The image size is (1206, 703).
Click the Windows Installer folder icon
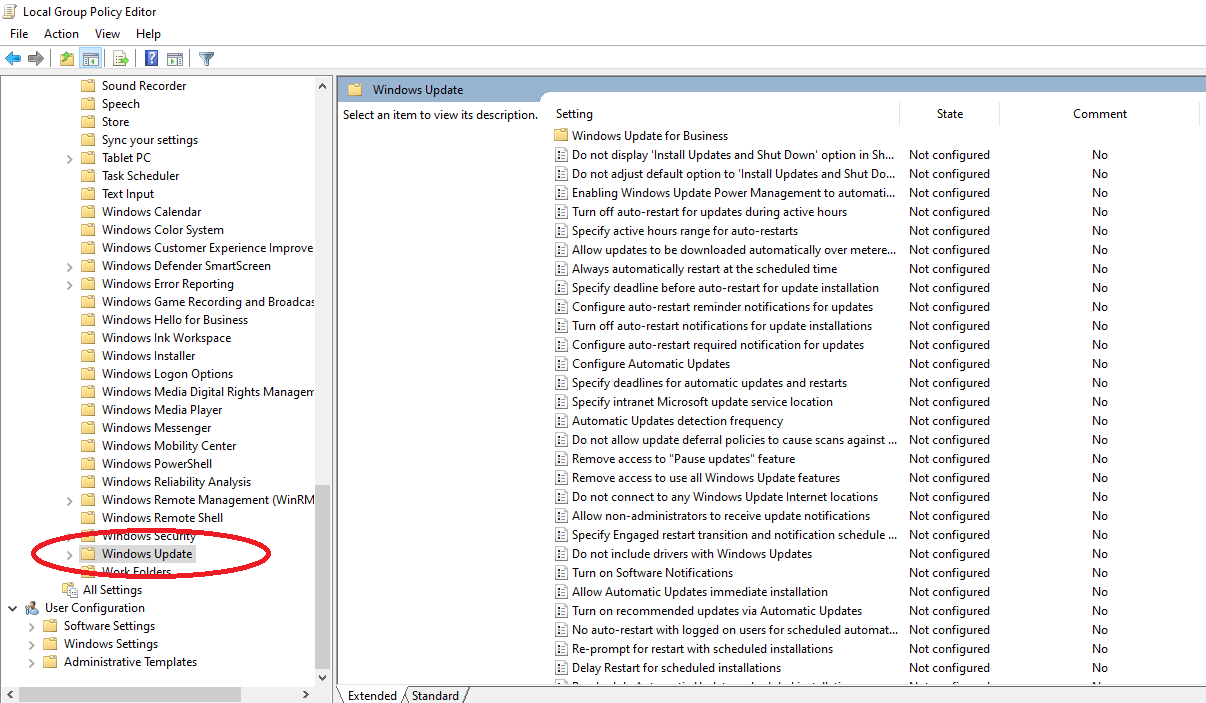[88, 356]
